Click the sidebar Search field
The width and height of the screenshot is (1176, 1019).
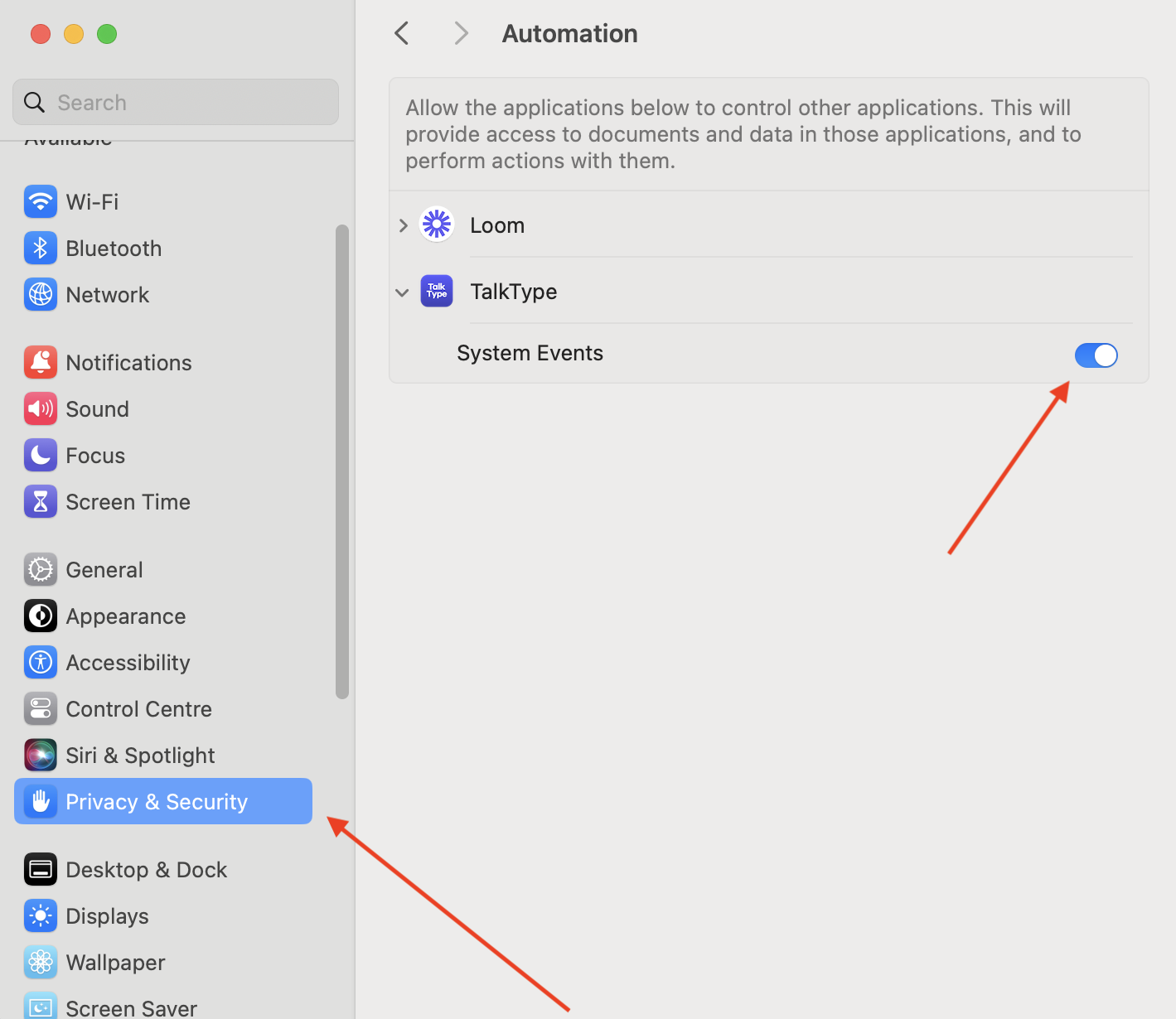coord(176,102)
